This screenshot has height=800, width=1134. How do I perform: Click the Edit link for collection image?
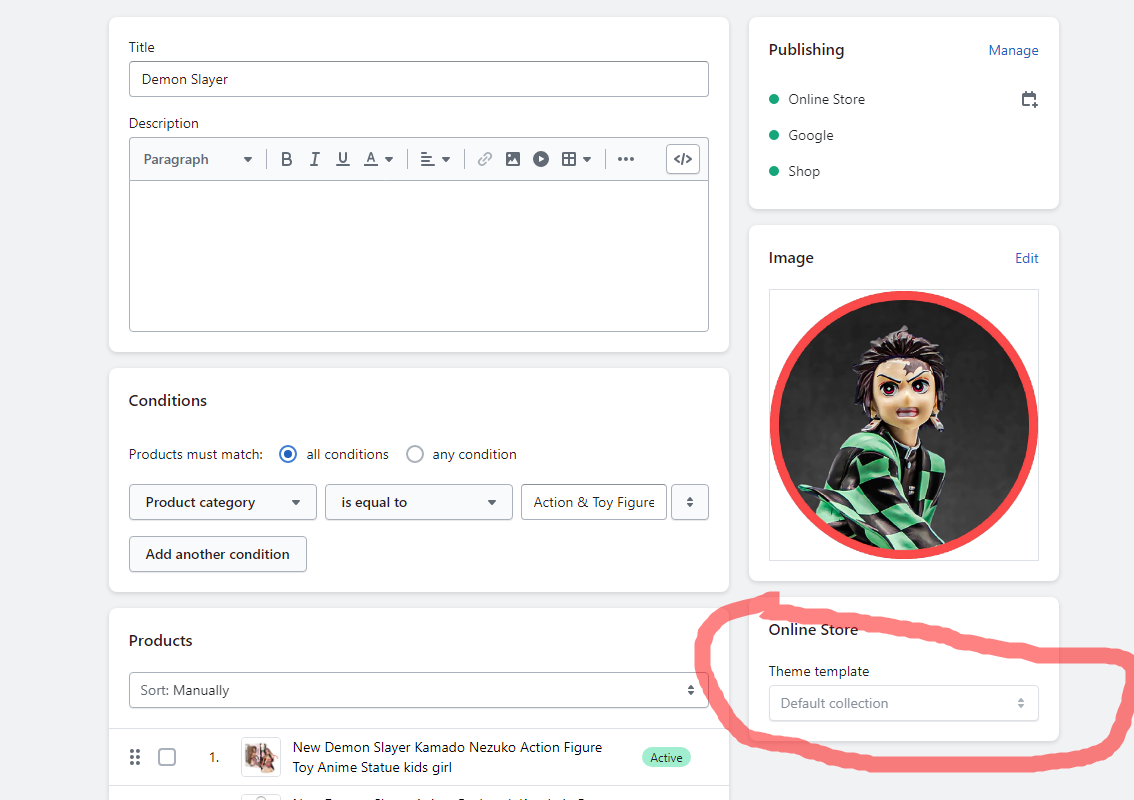[x=1026, y=258]
